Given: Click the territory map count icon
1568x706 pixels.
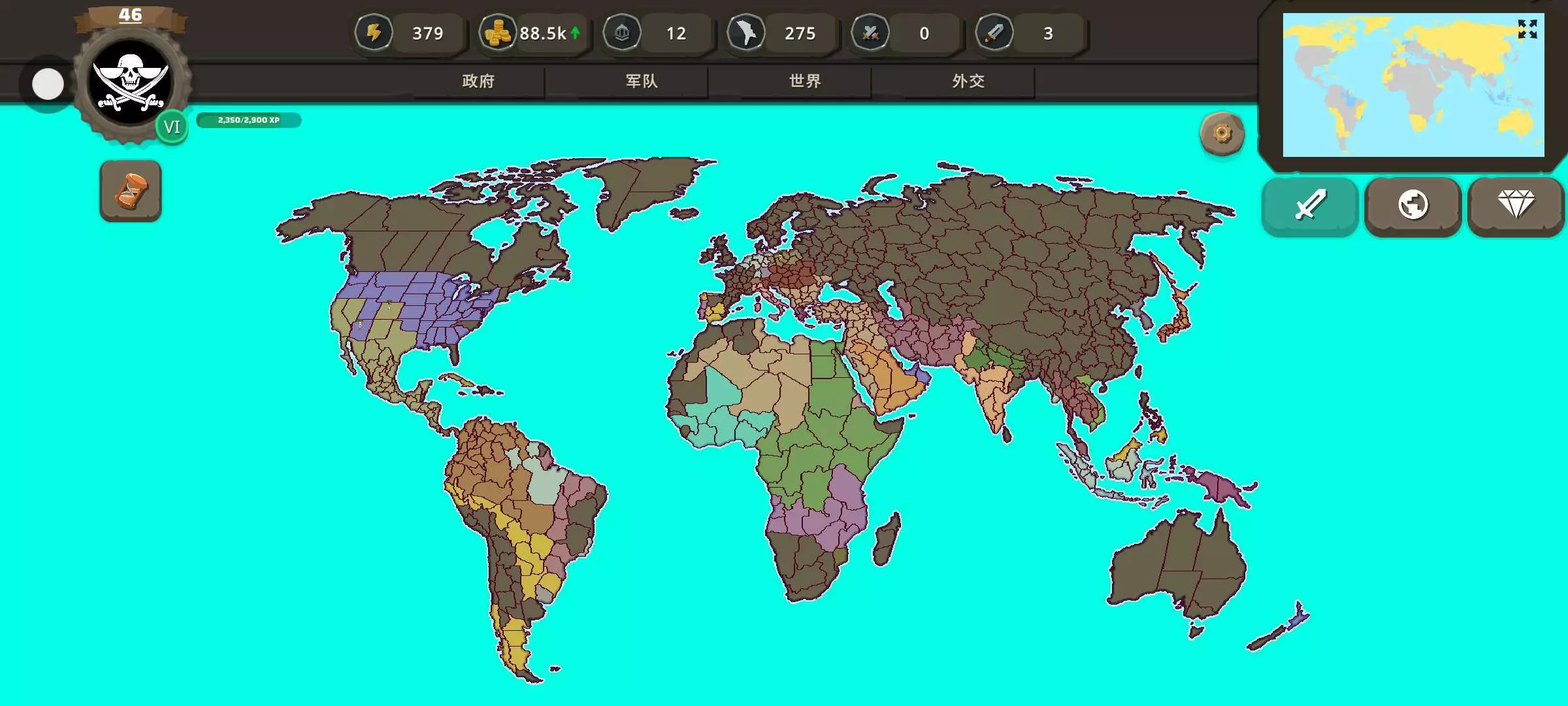Looking at the screenshot, I should point(746,33).
